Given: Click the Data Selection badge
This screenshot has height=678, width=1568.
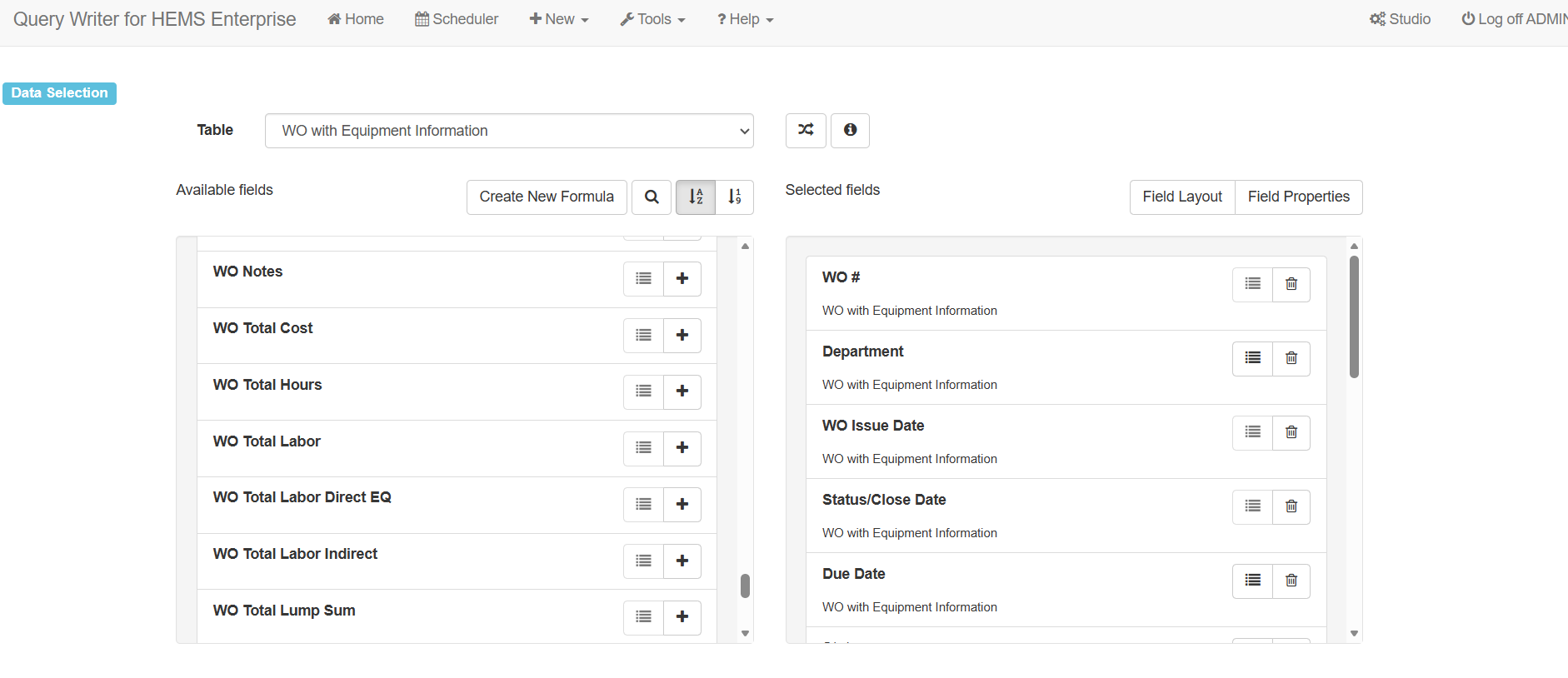Looking at the screenshot, I should [x=59, y=93].
